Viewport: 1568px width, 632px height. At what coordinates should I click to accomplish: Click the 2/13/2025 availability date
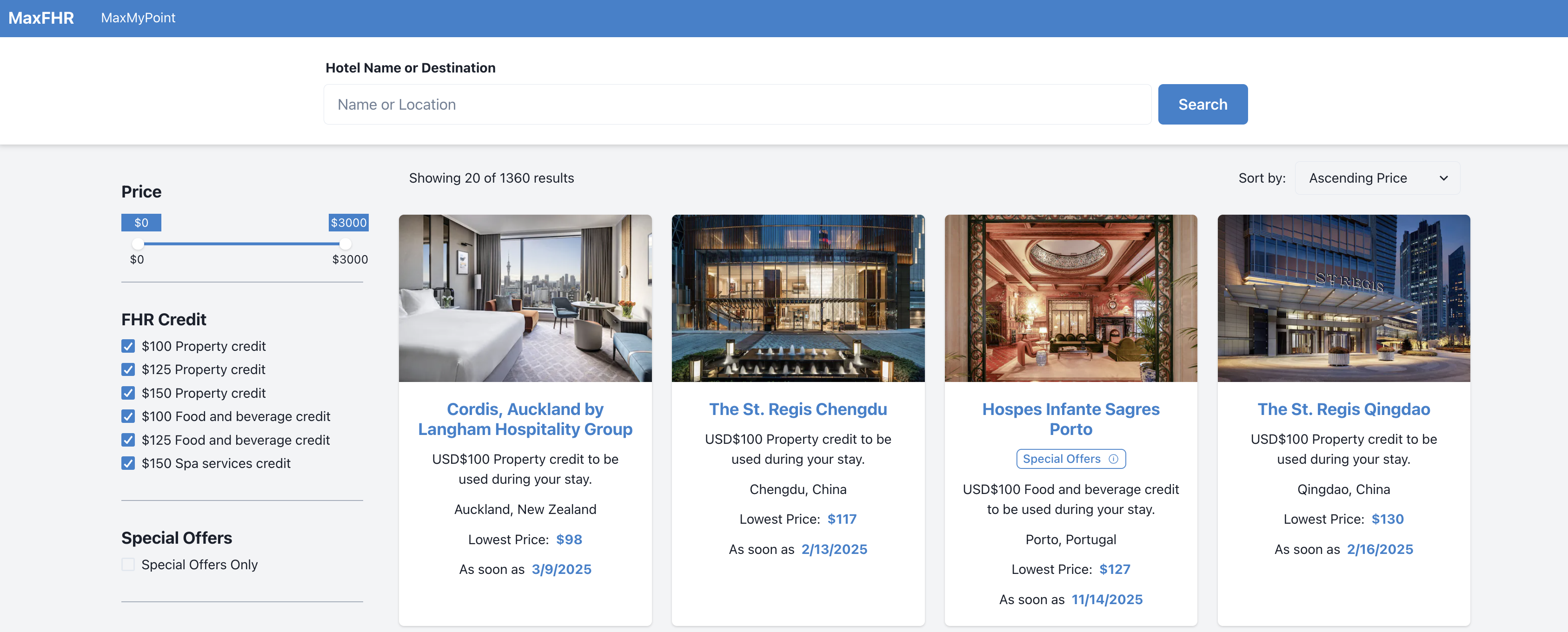click(x=834, y=549)
